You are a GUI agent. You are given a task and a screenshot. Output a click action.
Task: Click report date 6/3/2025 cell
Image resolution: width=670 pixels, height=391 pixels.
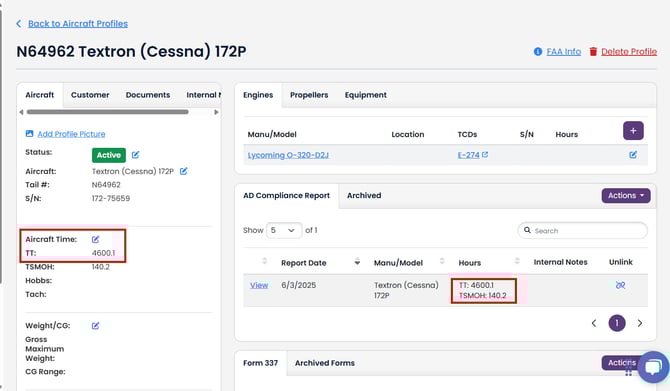click(x=299, y=285)
